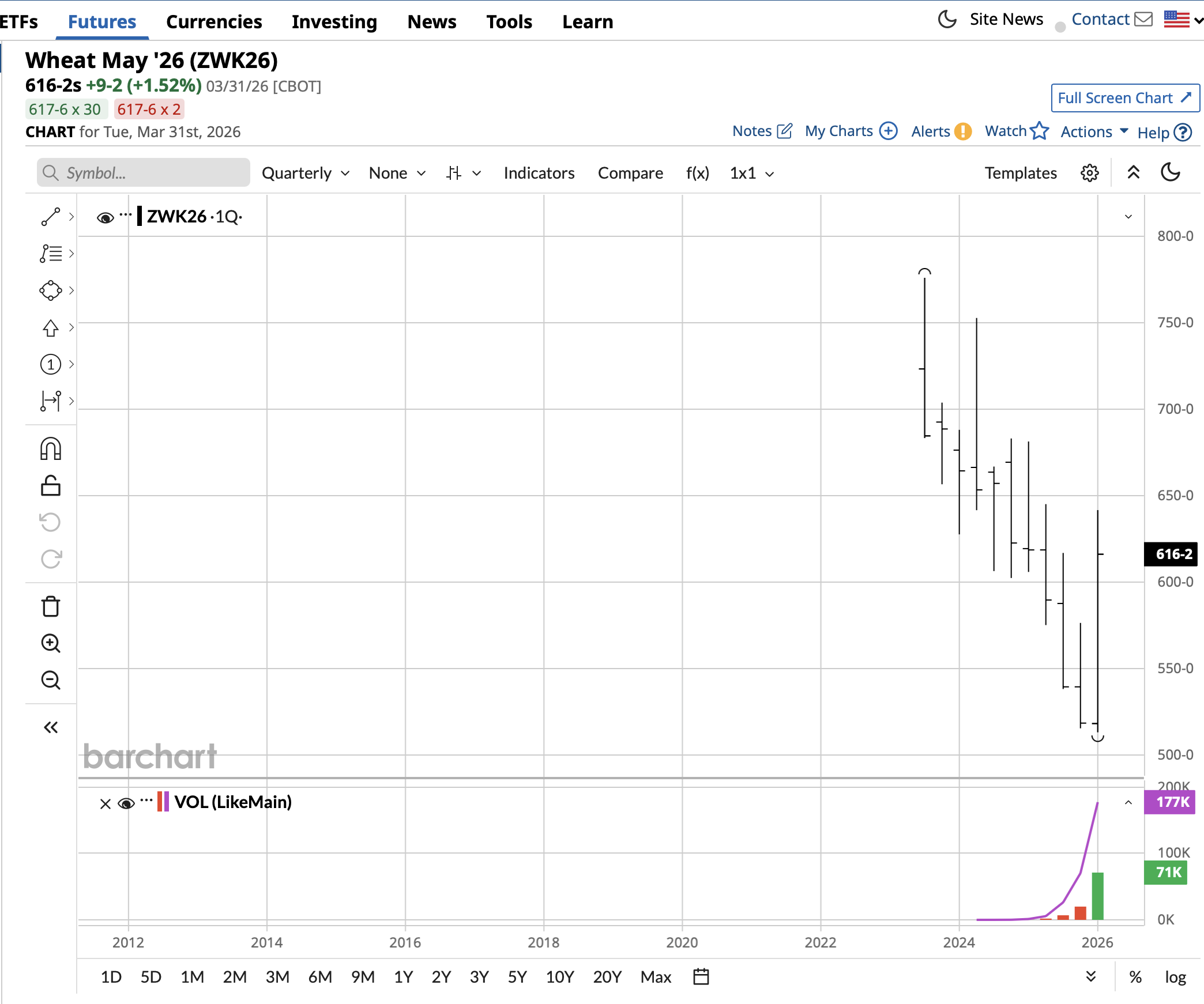Screen dimensions: 1204x1004
Task: Select the trend line drawing tool
Action: click(51, 217)
